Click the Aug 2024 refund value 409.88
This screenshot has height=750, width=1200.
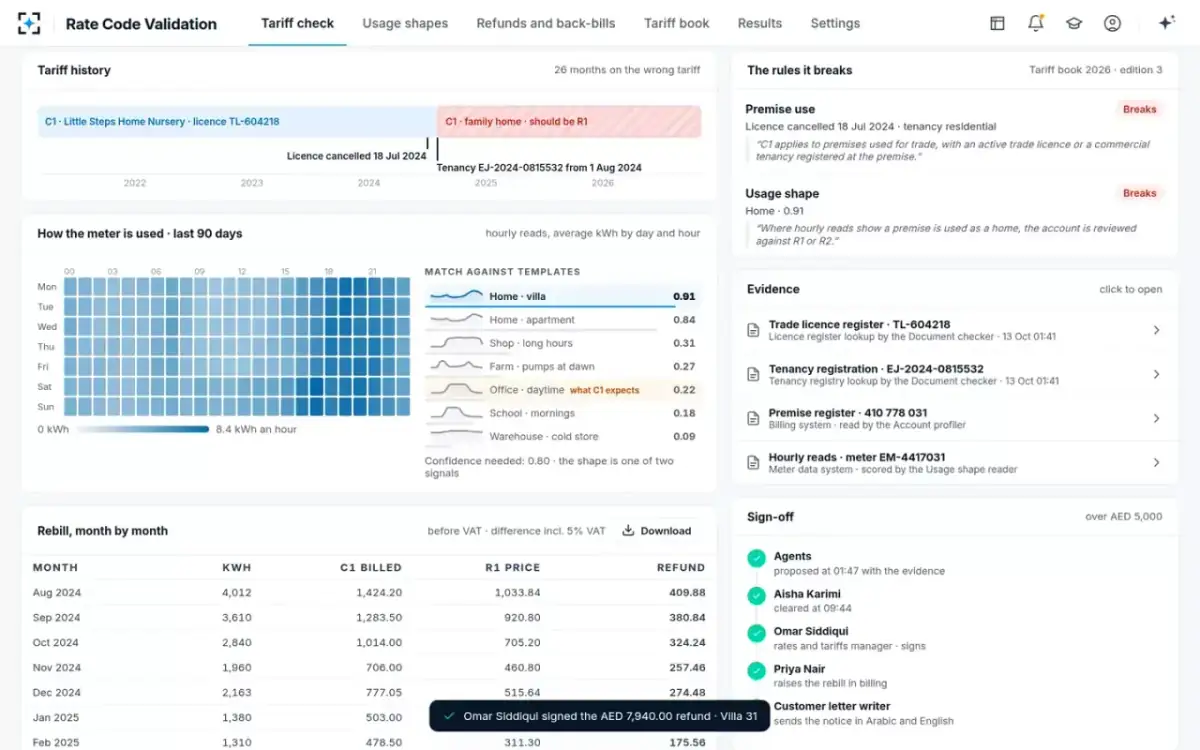687,593
